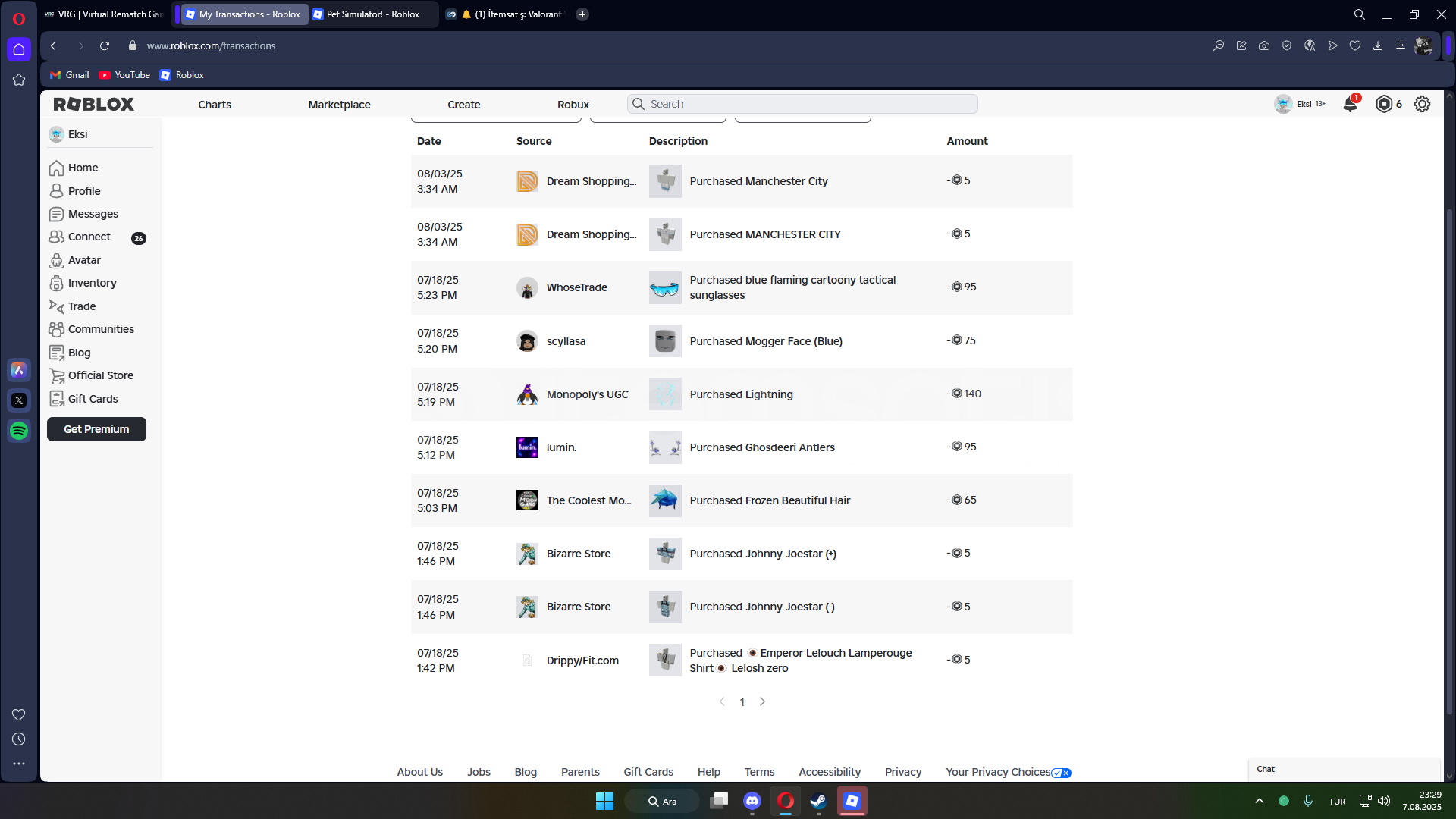1456x819 pixels.
Task: Open the Drippy/Fit.com source link
Action: 582,661
